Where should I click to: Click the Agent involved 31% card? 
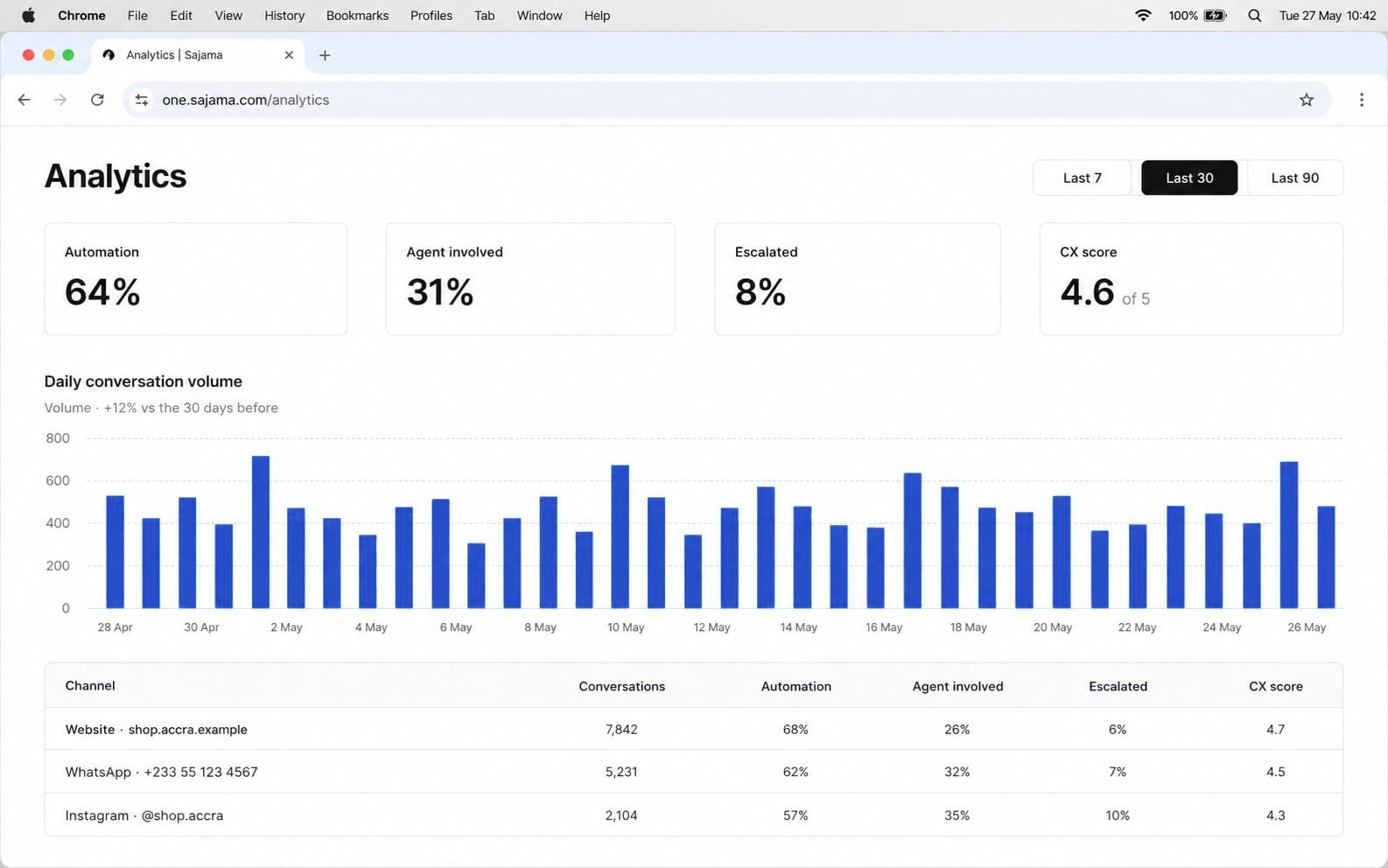(530, 278)
